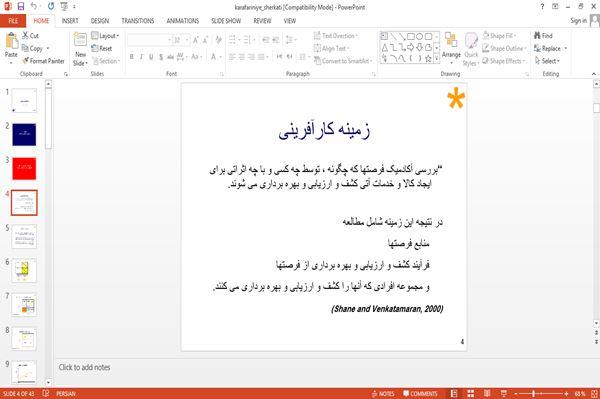
Task: Open Align Text dropdown
Action: 331,48
